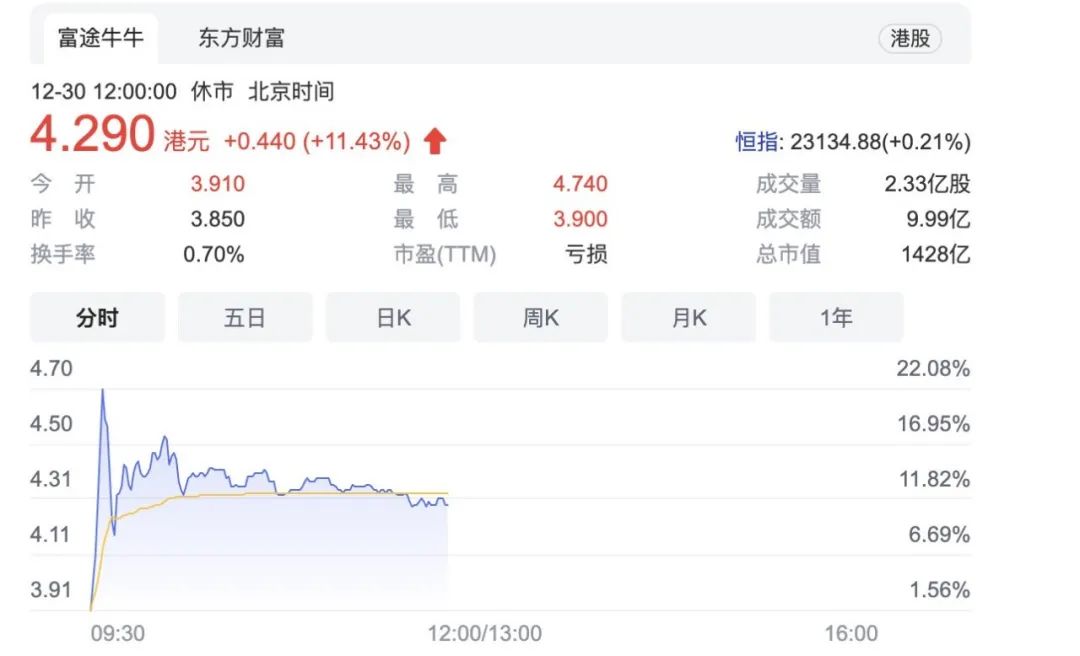
Task: Click the 成交量 2.33亿股 value
Action: tap(927, 184)
